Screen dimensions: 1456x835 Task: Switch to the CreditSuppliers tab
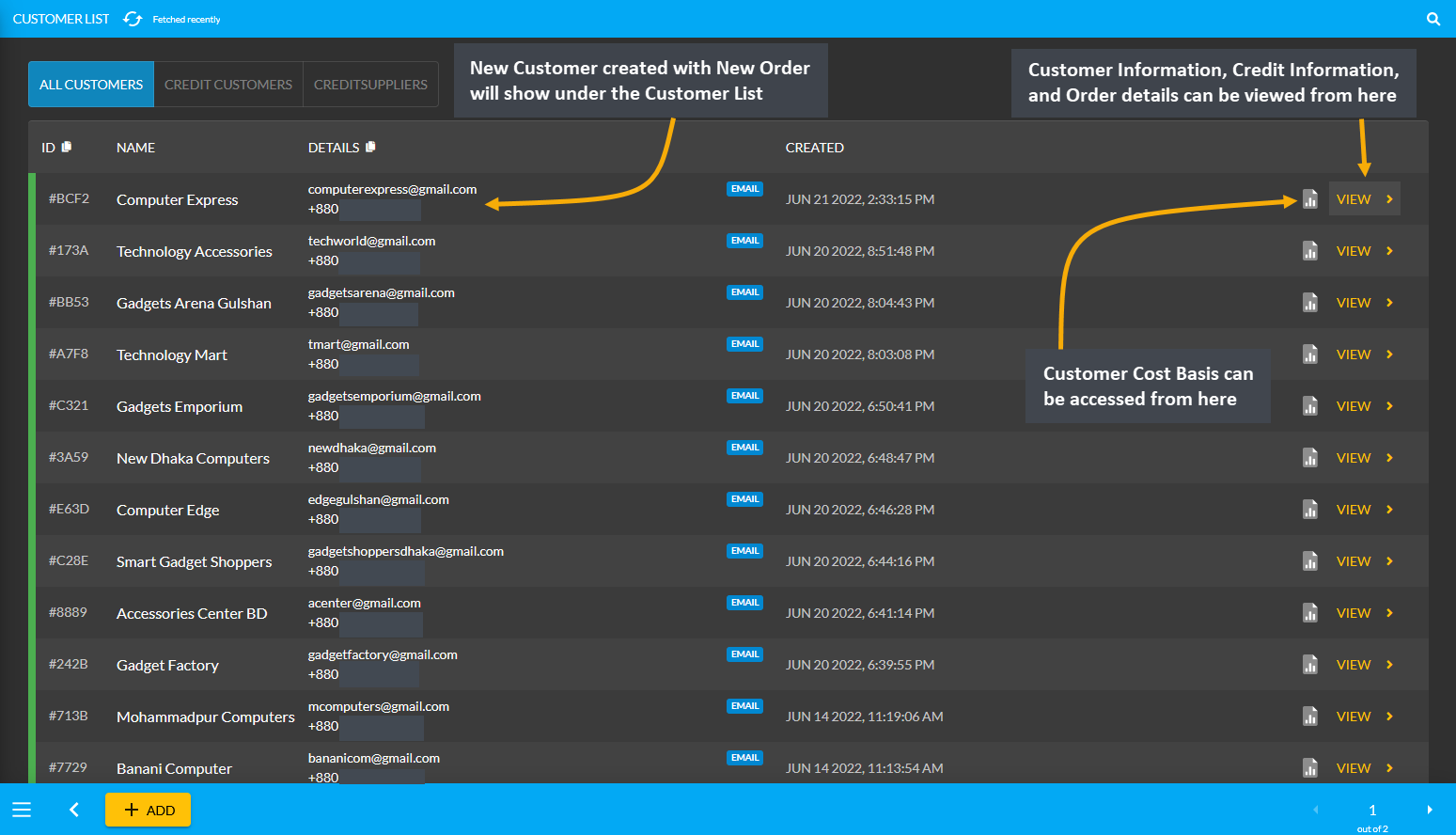(x=370, y=85)
